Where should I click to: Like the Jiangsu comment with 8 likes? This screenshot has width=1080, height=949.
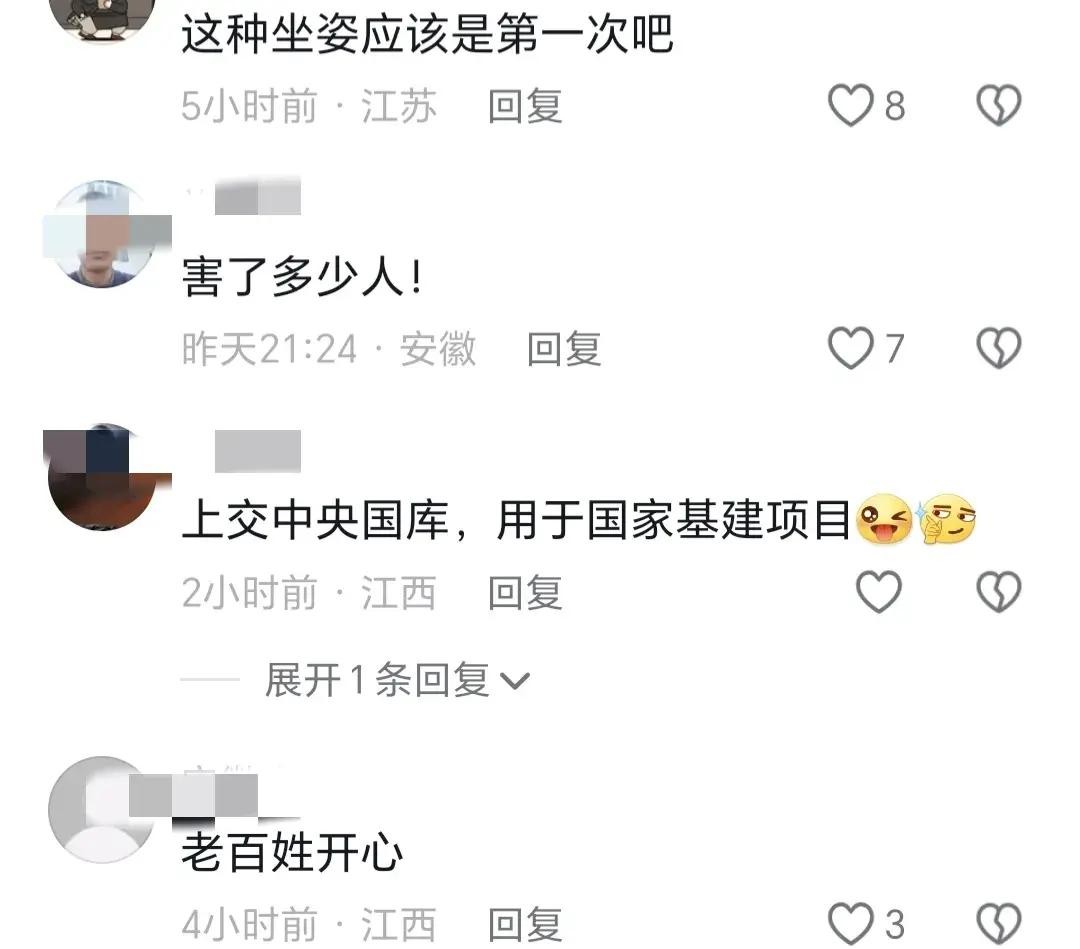coord(851,105)
